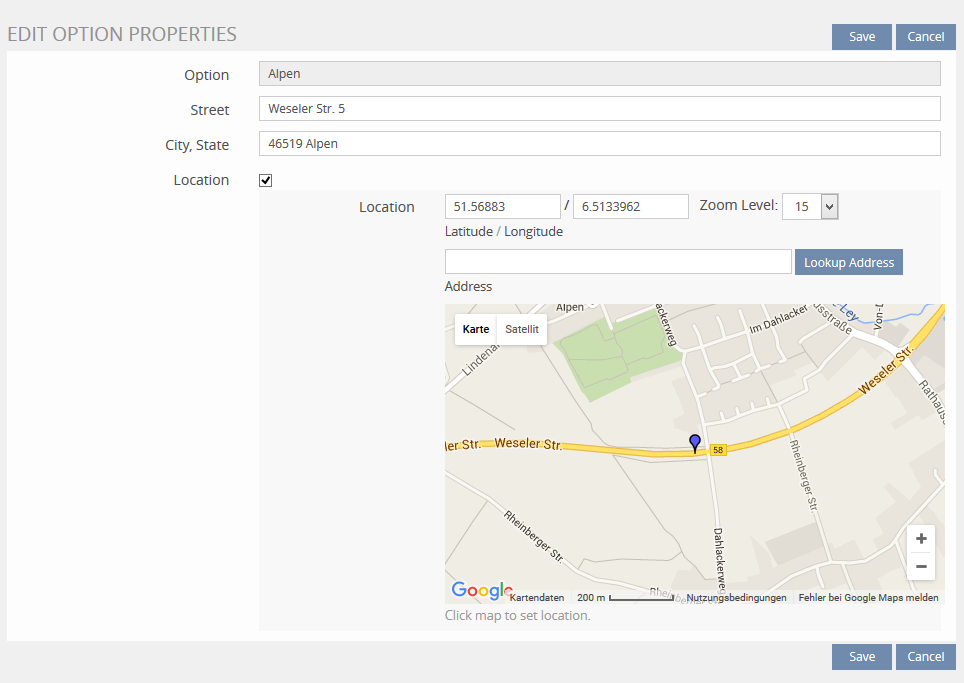Click the bottom Save button
964x683 pixels.
click(861, 657)
